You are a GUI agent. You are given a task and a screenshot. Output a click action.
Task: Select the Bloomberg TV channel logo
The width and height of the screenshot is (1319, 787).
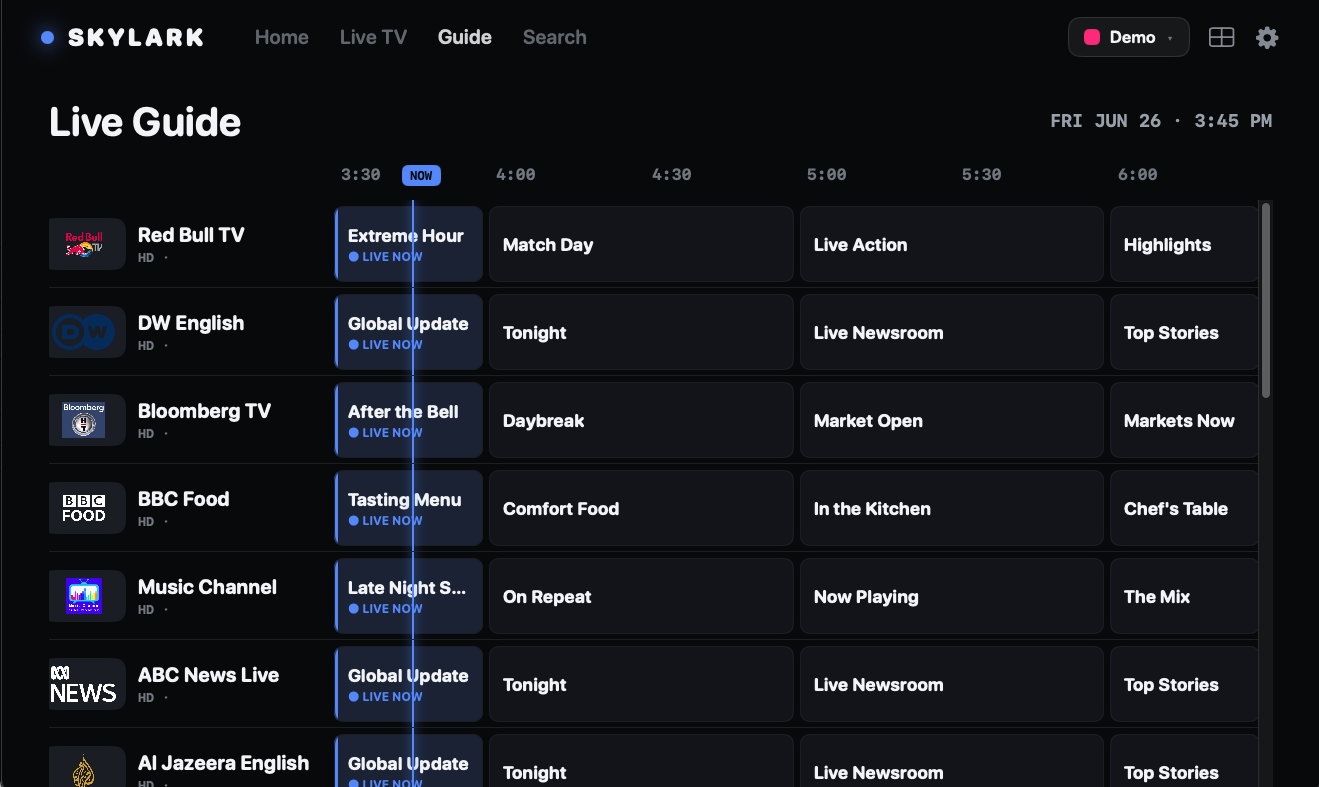(87, 420)
